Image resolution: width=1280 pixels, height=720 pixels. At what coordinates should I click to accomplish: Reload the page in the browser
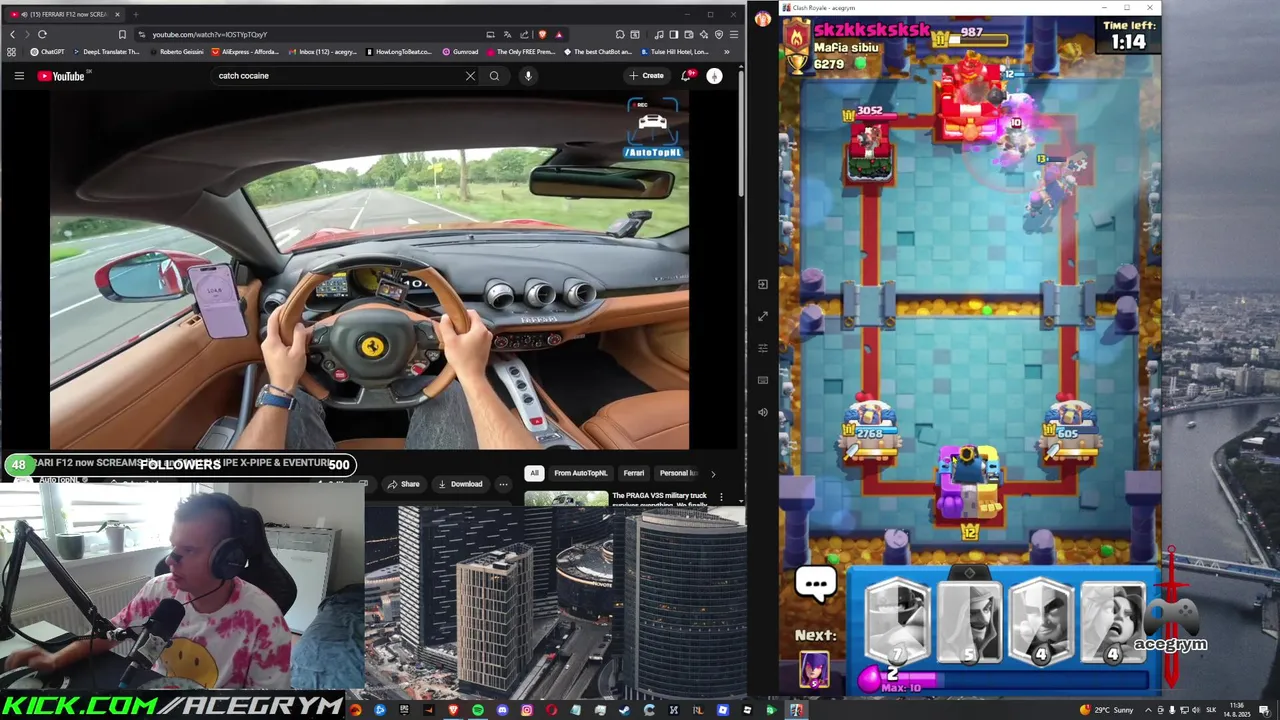click(42, 34)
